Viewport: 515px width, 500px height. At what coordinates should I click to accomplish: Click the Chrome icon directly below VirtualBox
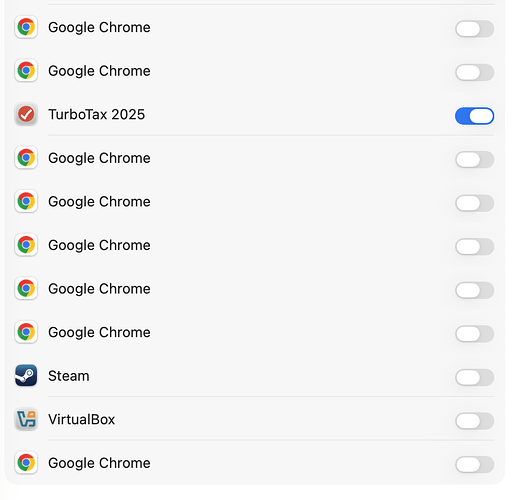pos(26,463)
